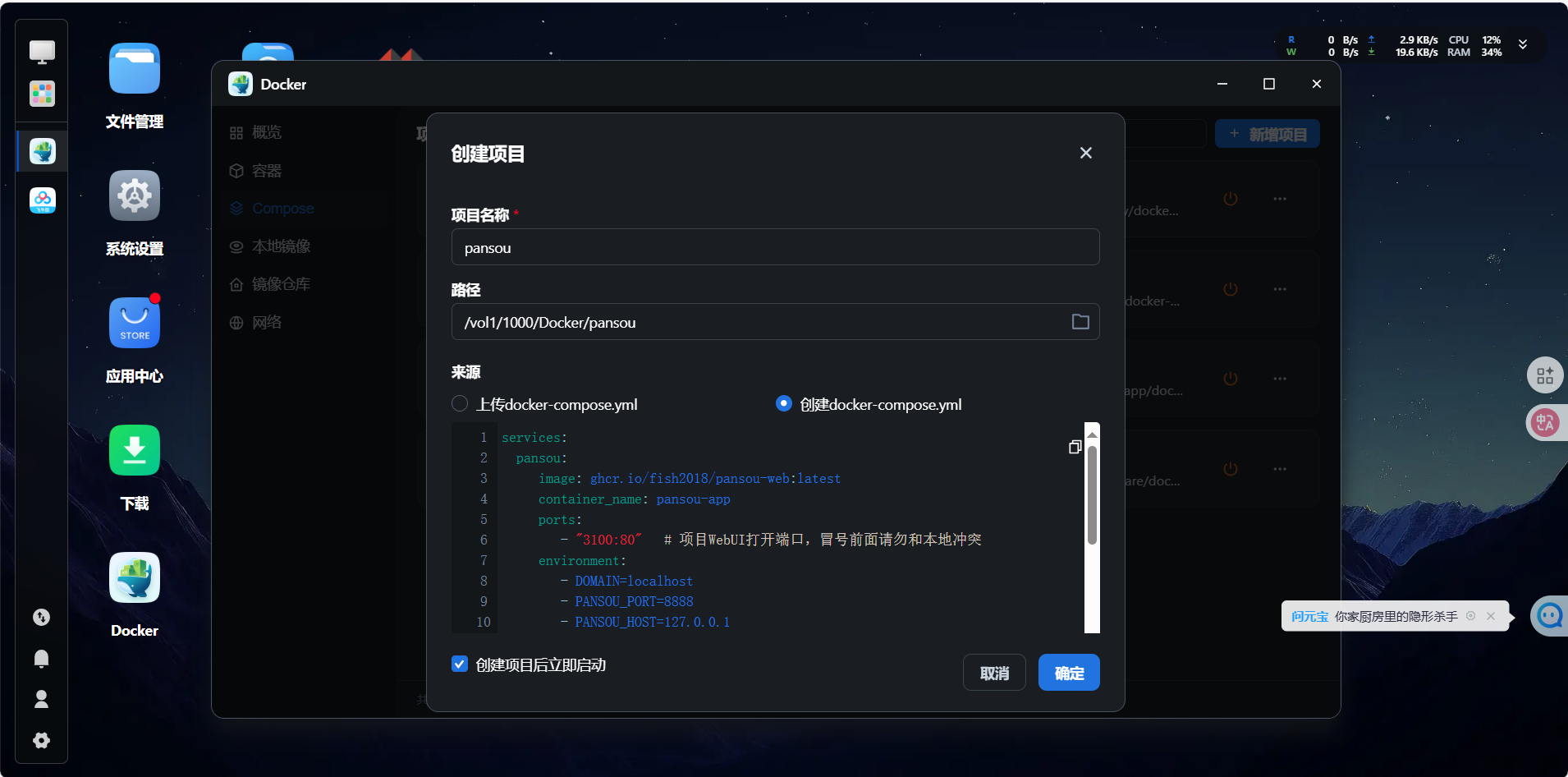Expand the system monitor chevron
The width and height of the screenshot is (1568, 777).
point(1523,45)
